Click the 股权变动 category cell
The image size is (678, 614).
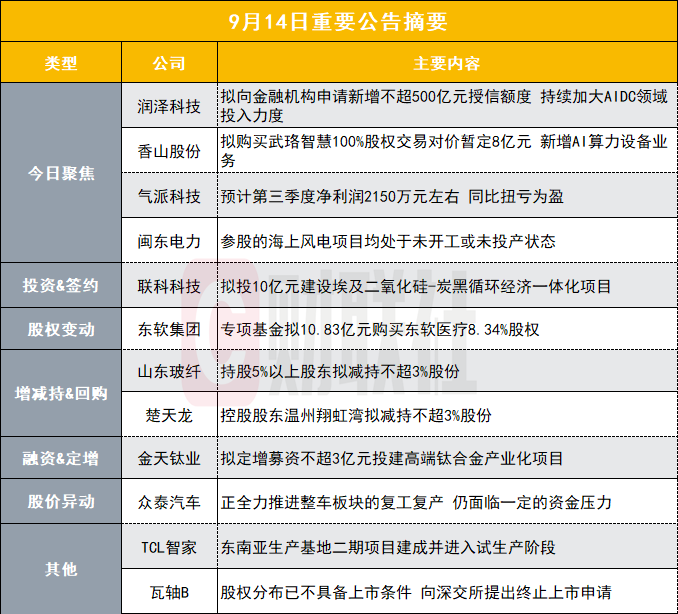click(x=61, y=329)
